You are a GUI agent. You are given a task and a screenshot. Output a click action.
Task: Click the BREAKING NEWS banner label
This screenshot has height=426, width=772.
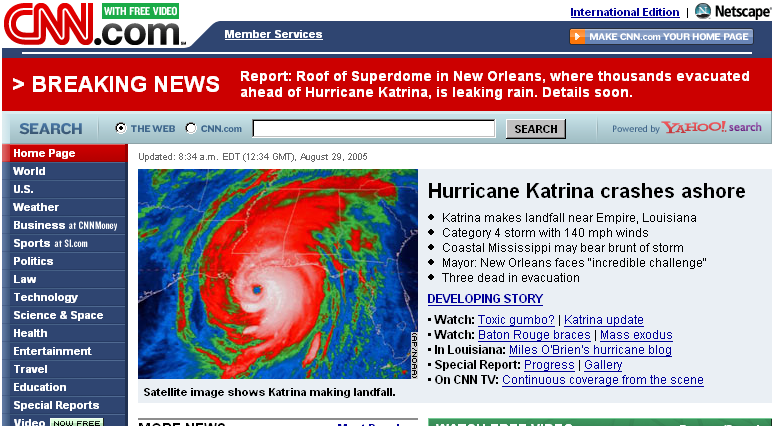click(116, 84)
